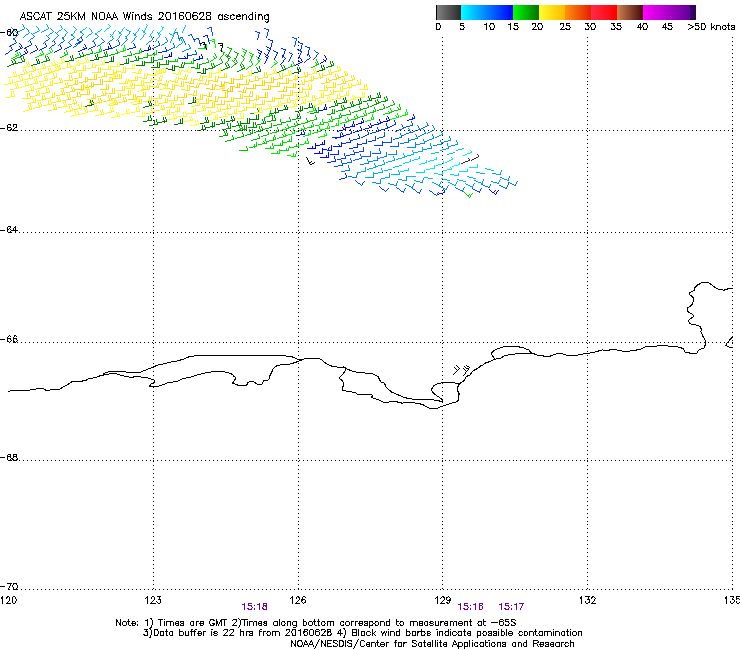
Task: Click the '45' label under the color scale
Action: 667,27
